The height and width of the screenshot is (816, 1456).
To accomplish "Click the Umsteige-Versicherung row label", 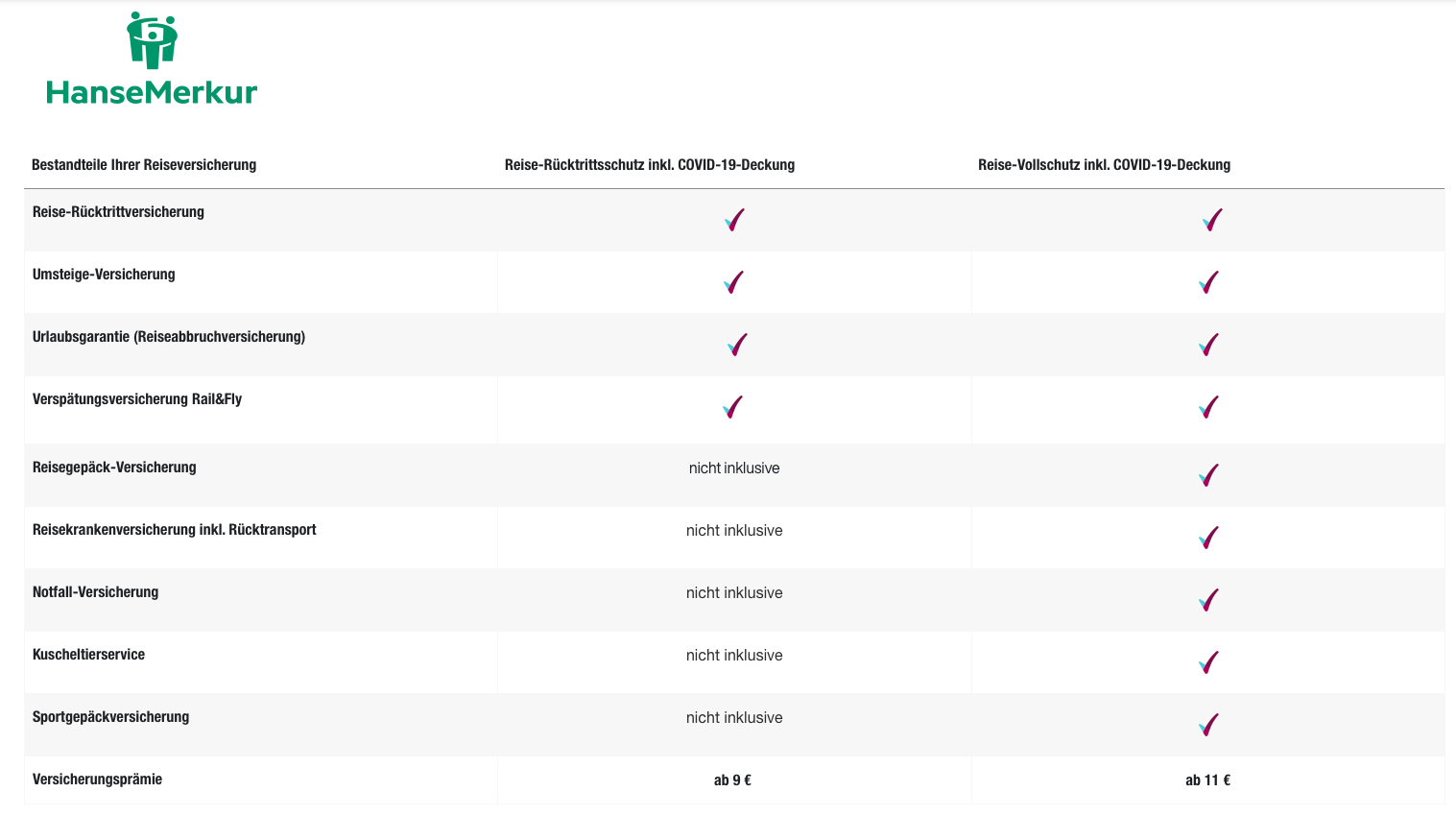I will click(104, 275).
